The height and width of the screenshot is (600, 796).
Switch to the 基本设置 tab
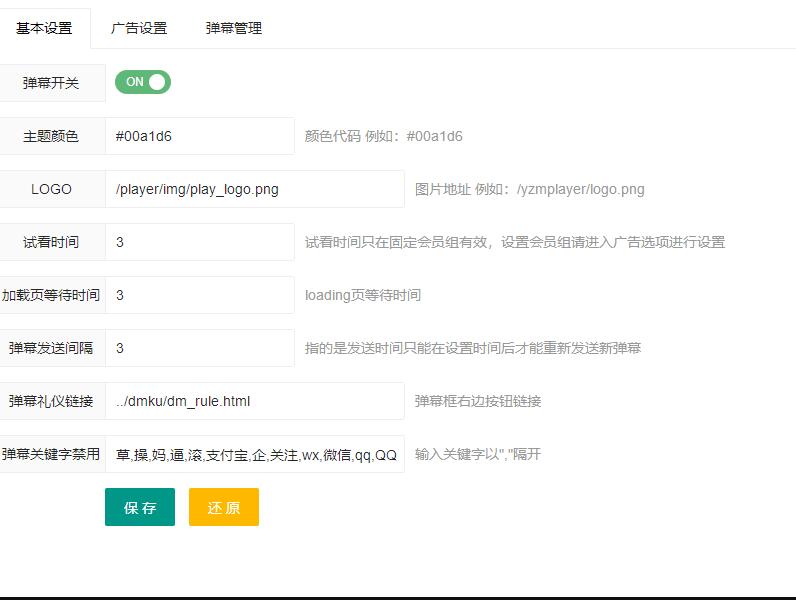(x=44, y=28)
